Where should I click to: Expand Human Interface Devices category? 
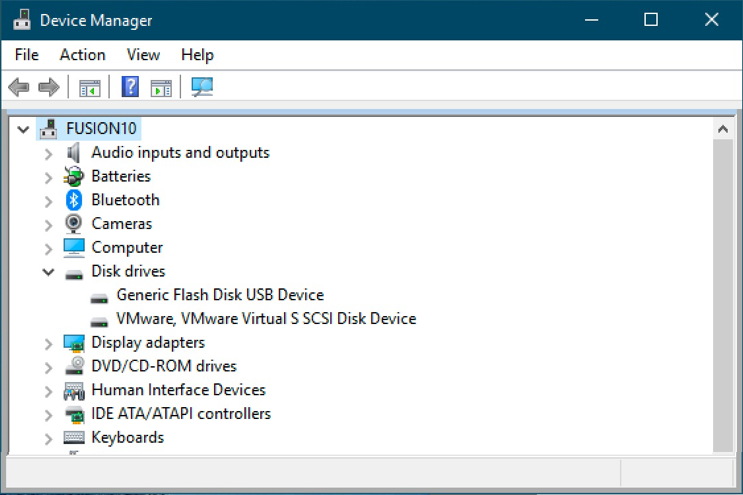click(48, 391)
